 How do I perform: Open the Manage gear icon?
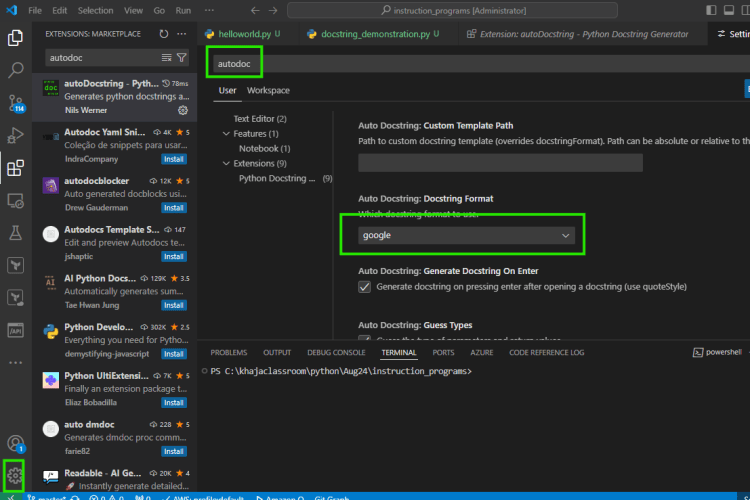pyautogui.click(x=14, y=476)
